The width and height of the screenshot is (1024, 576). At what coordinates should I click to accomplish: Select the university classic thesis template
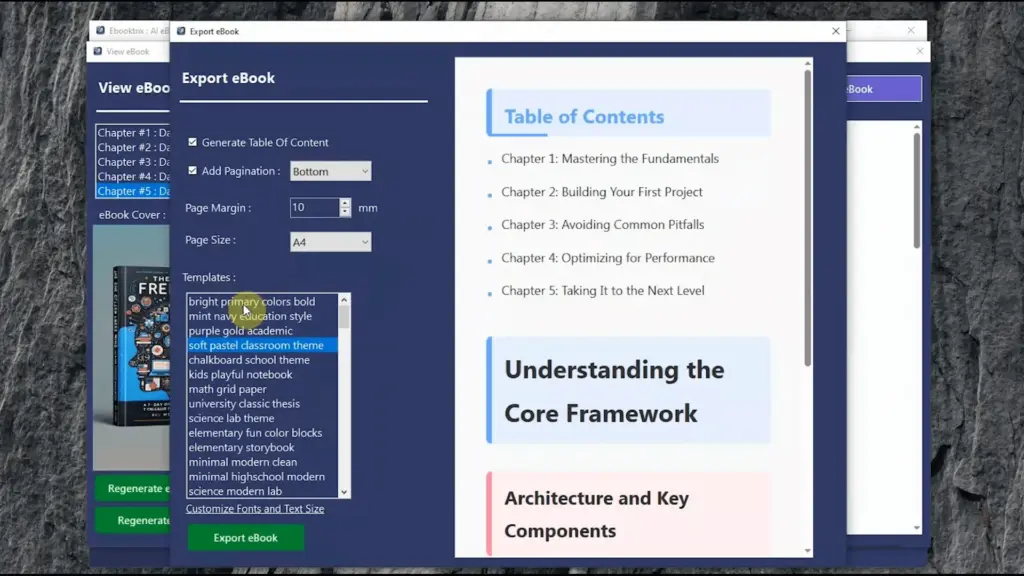[x=244, y=404]
